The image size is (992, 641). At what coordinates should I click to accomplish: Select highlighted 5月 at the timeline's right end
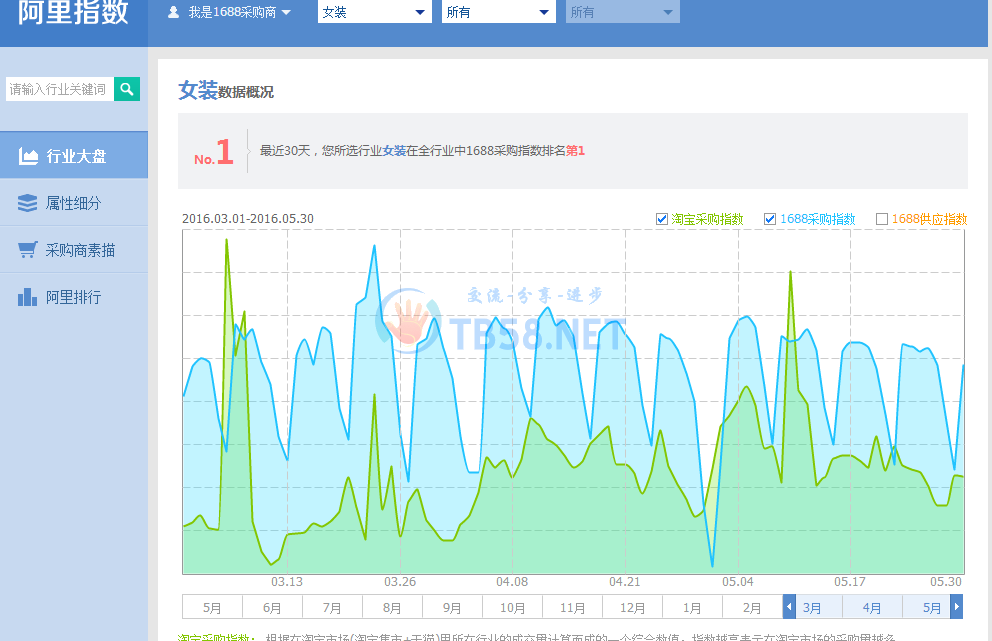click(931, 607)
